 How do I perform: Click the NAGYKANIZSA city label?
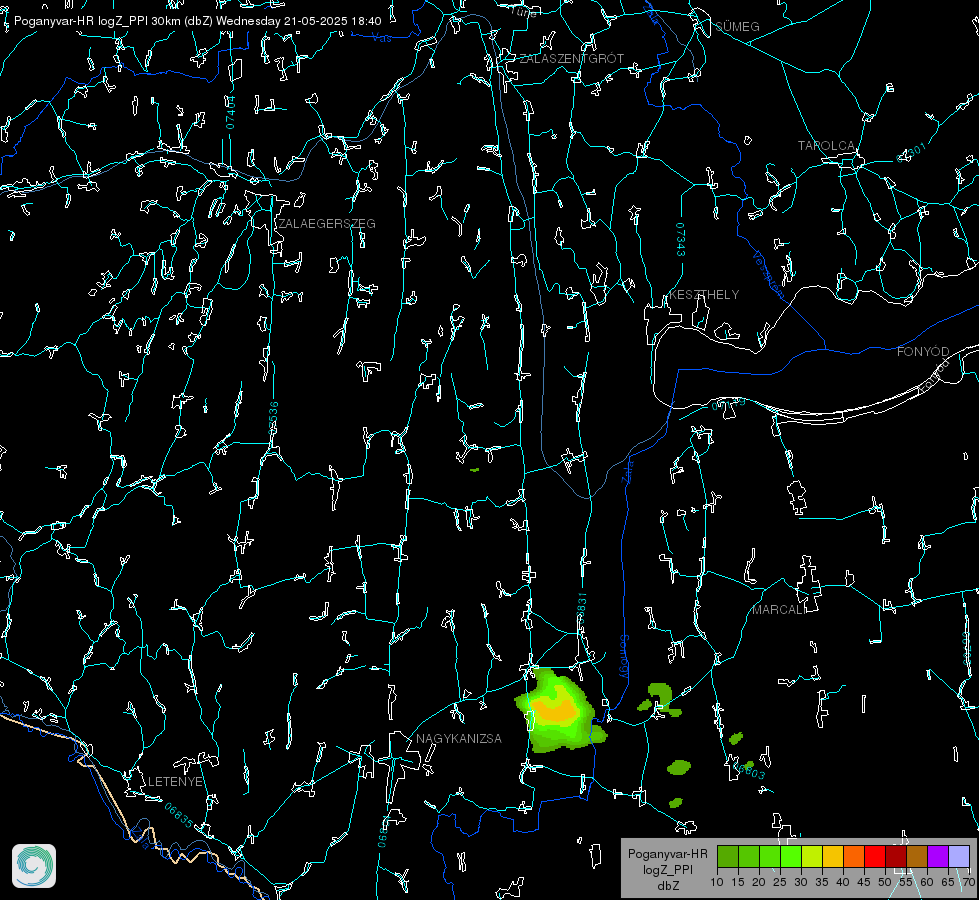pos(459,739)
